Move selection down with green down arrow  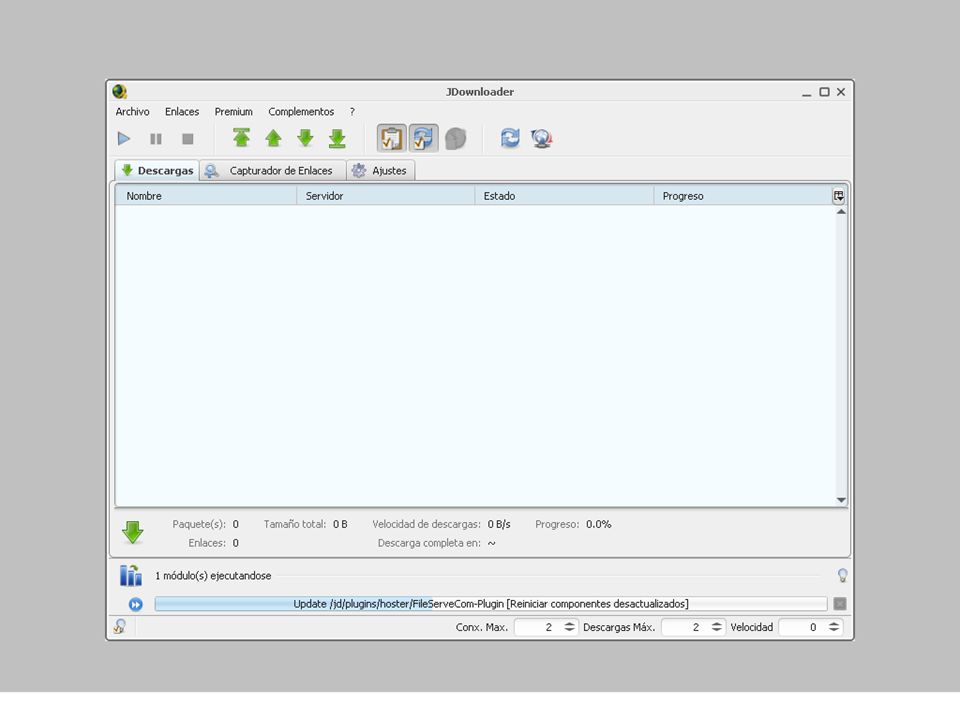click(305, 138)
